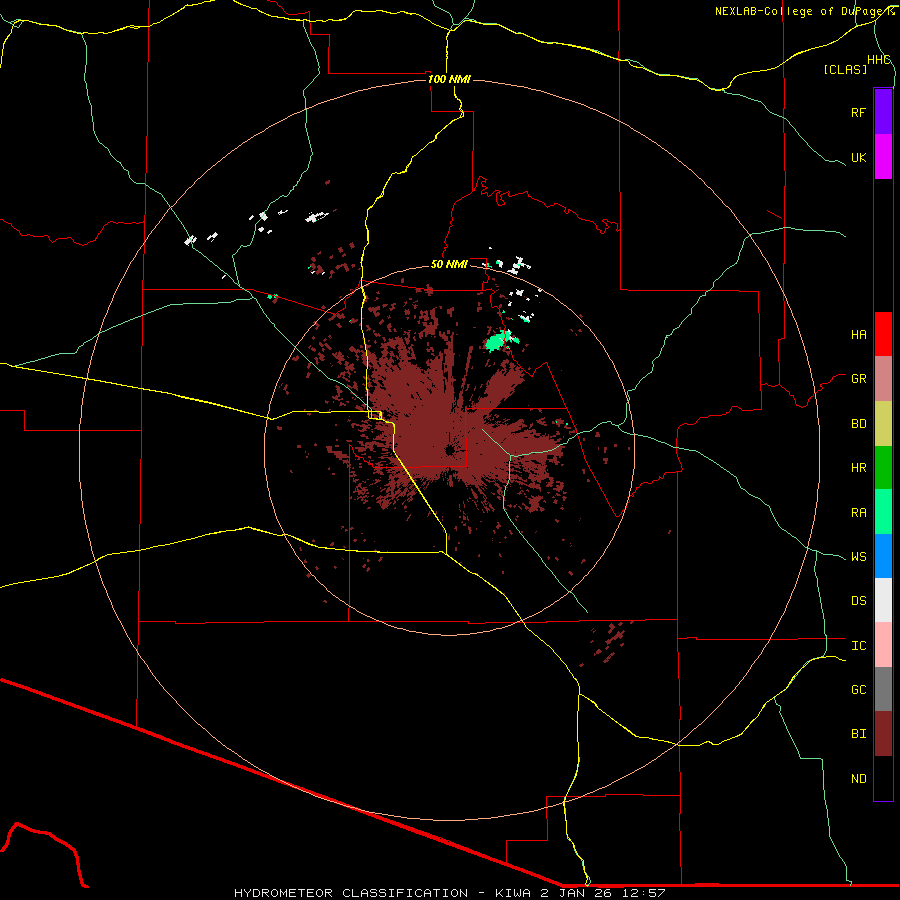
Task: Click the radar site center dot
Action: (449, 450)
